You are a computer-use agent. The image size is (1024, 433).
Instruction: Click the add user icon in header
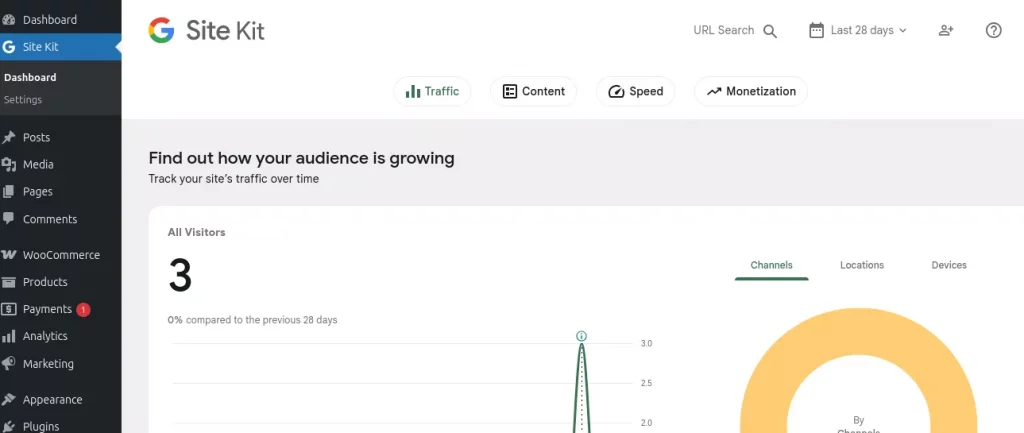tap(946, 30)
